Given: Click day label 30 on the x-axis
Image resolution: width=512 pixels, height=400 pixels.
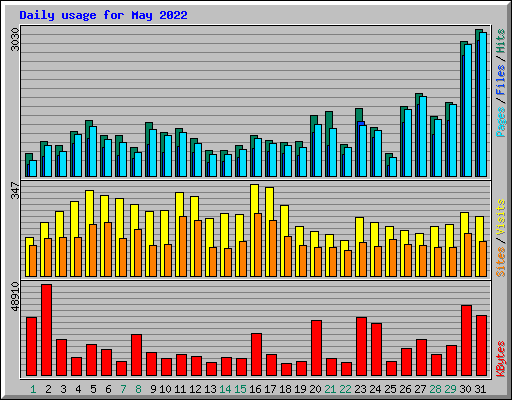Looking at the screenshot, I should tap(465, 389).
